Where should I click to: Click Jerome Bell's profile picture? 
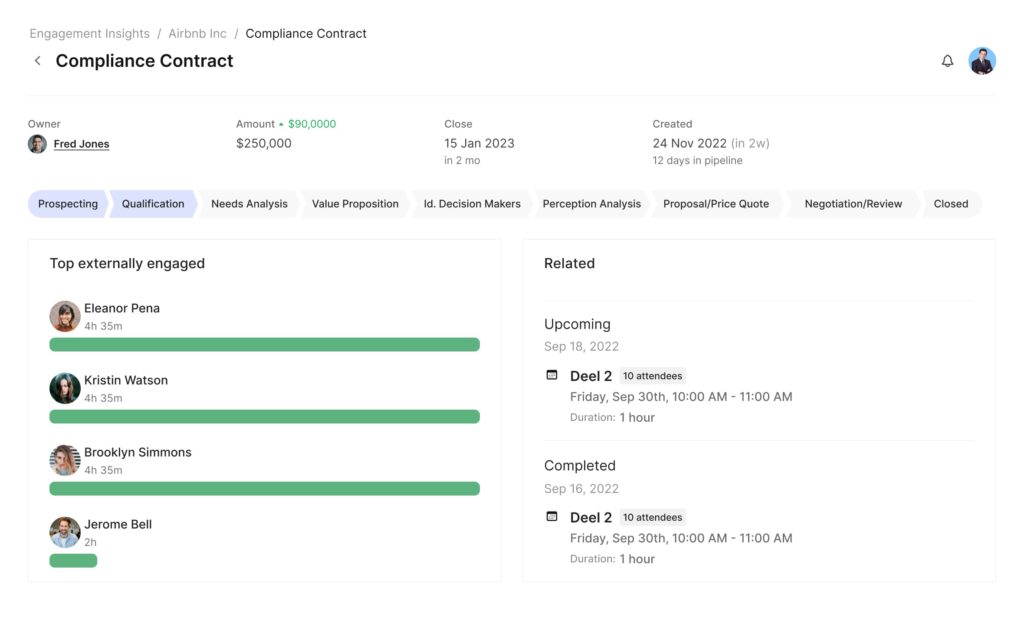point(65,532)
